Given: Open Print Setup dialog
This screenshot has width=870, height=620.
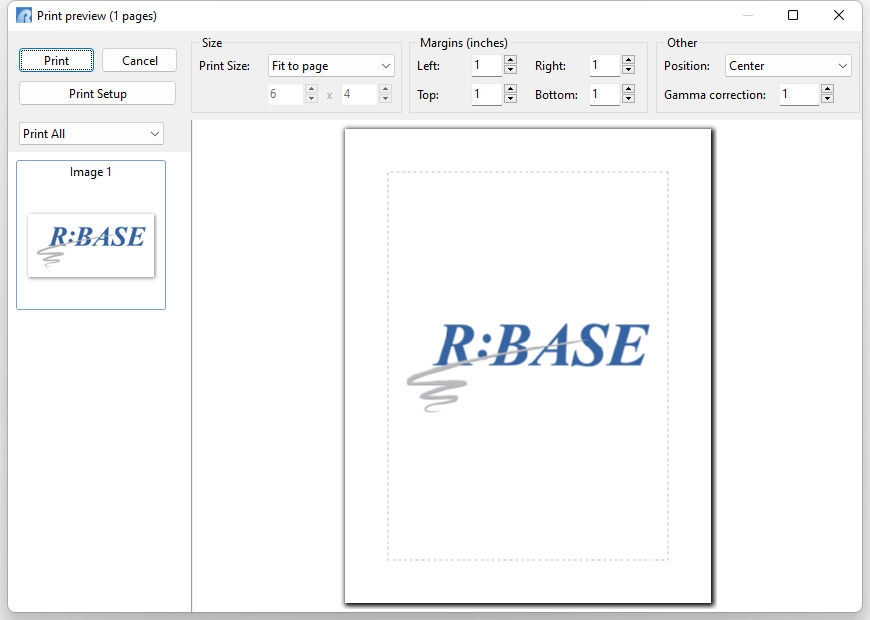Looking at the screenshot, I should pos(98,93).
